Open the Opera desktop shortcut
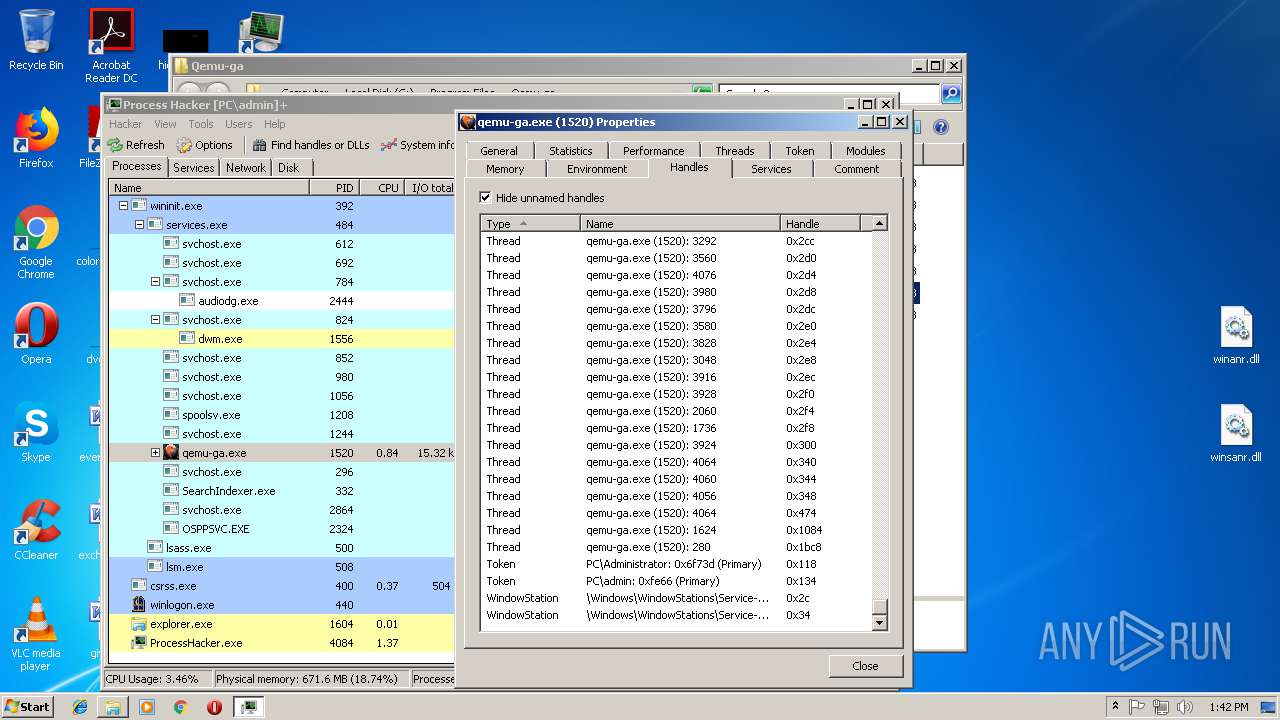 pos(36,335)
